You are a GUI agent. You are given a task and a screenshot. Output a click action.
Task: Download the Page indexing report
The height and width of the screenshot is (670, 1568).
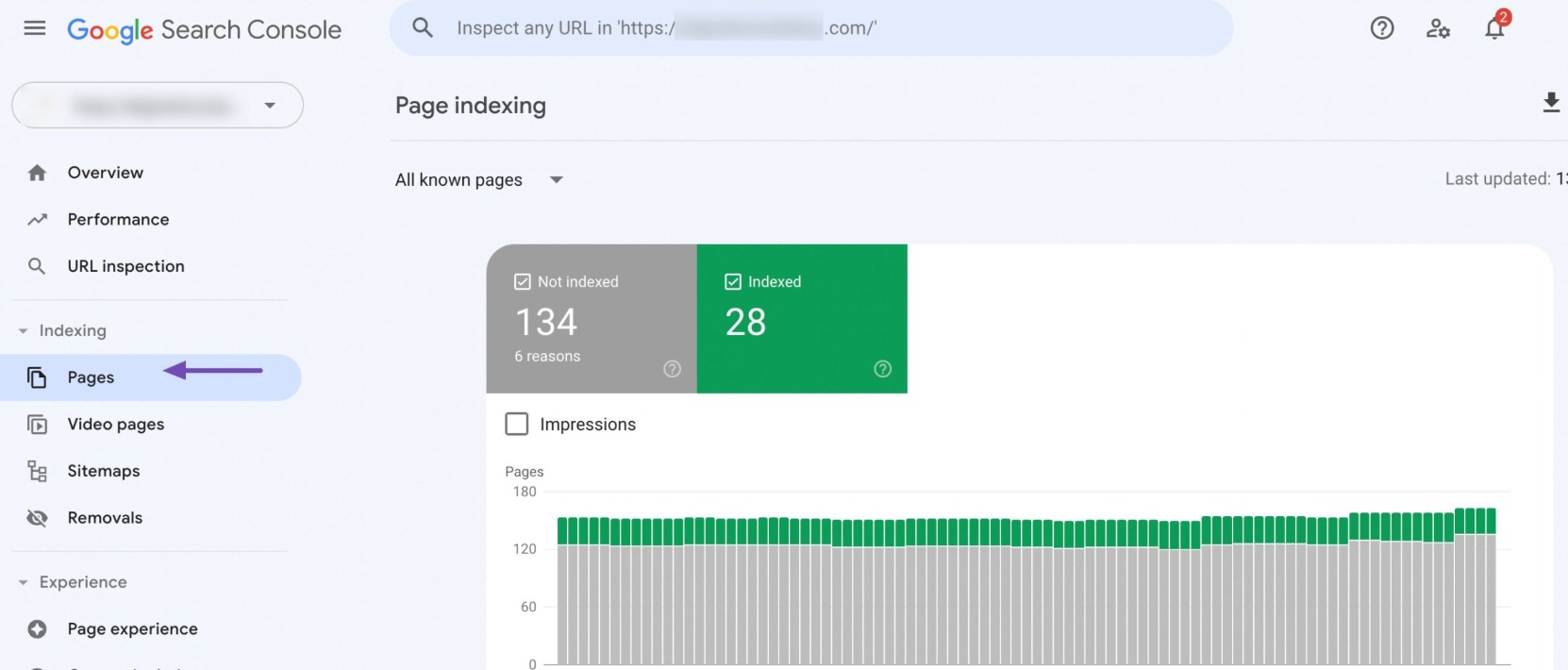pos(1551,103)
